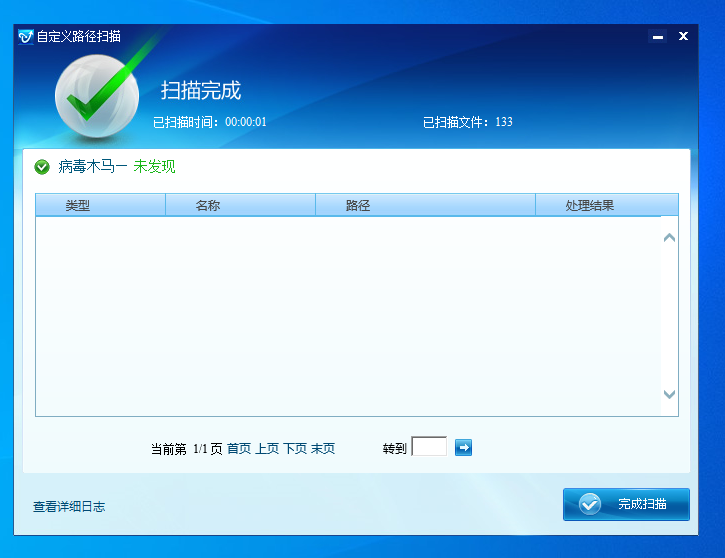
Task: Jump to next page via 下页
Action: point(295,449)
